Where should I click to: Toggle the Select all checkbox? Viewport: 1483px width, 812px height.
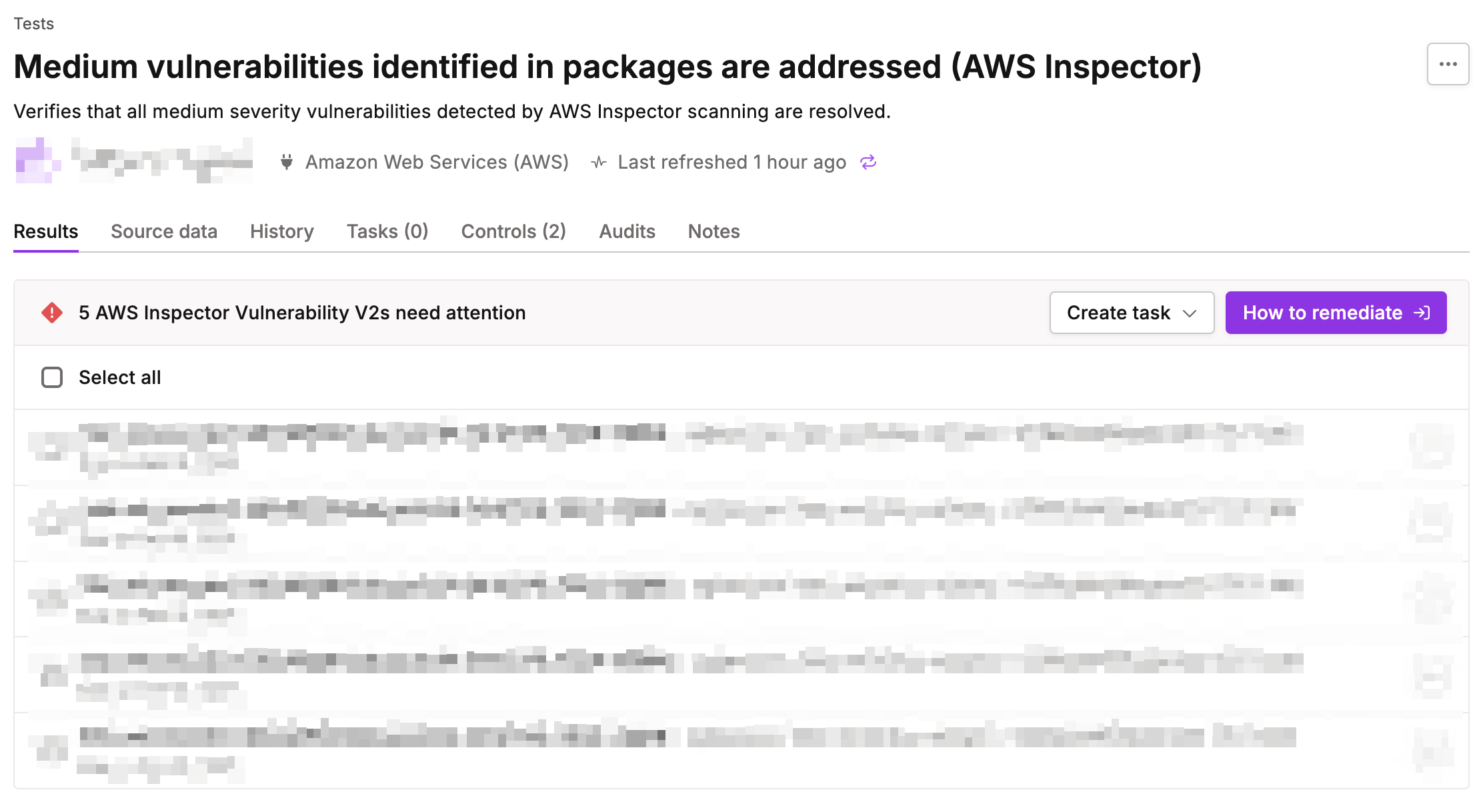pos(52,377)
